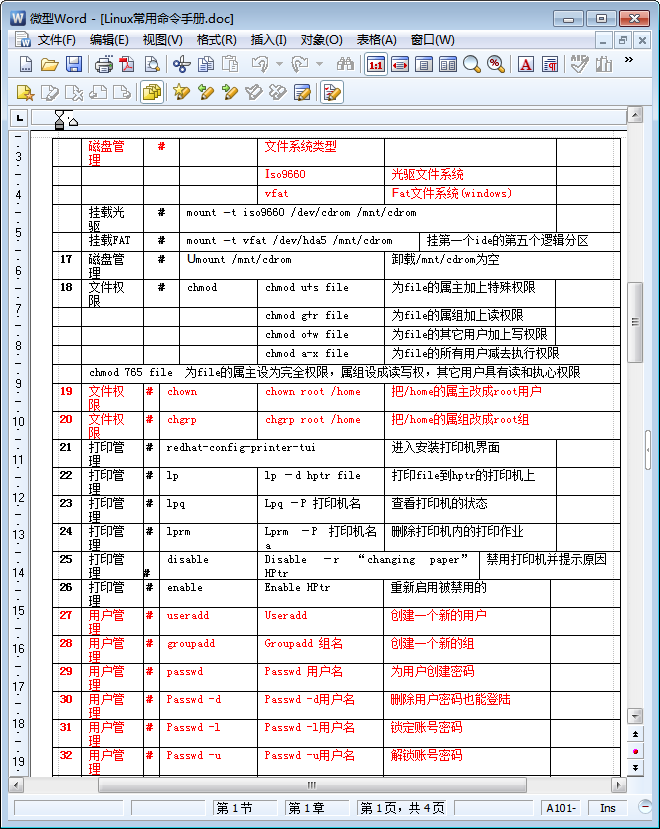Go to next comment icon
This screenshot has height=829, width=660.
[122, 93]
